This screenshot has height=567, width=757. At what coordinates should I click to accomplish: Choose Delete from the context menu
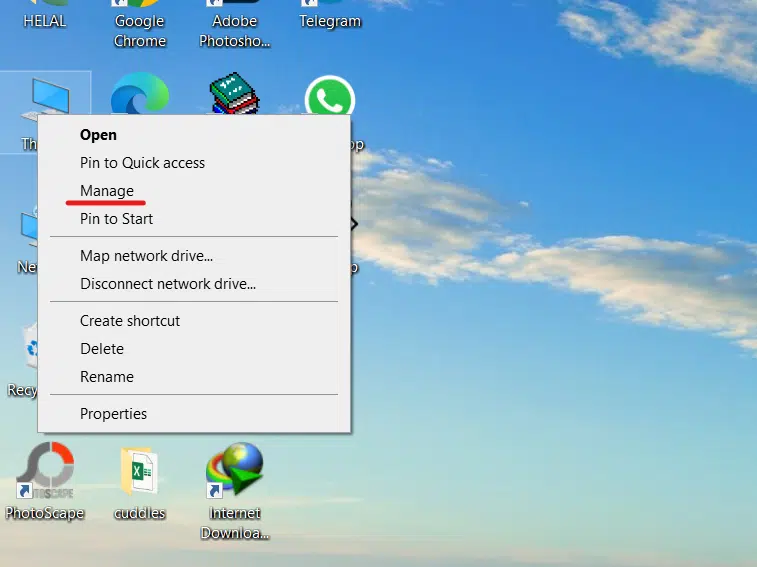click(102, 349)
